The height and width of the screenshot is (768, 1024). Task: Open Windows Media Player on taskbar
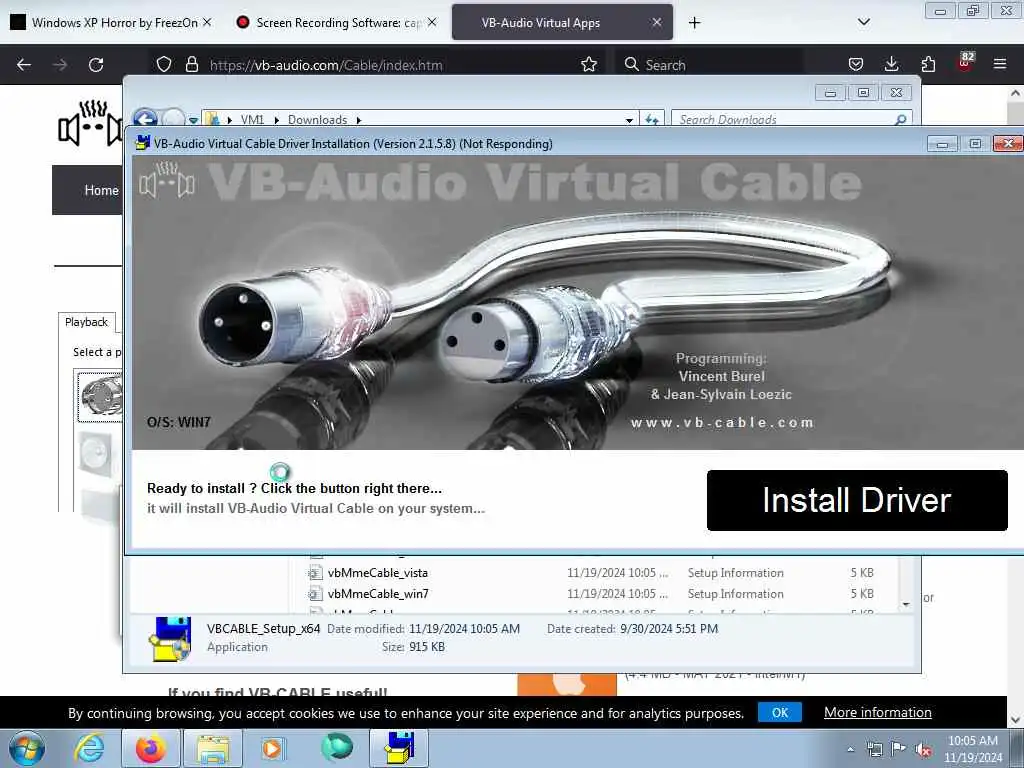[272, 748]
